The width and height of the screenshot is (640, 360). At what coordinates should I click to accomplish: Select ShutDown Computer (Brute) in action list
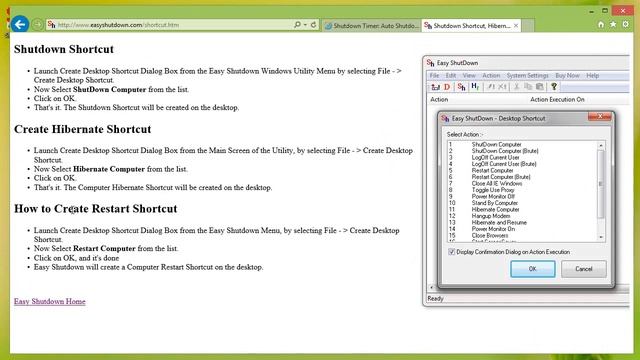click(523, 151)
